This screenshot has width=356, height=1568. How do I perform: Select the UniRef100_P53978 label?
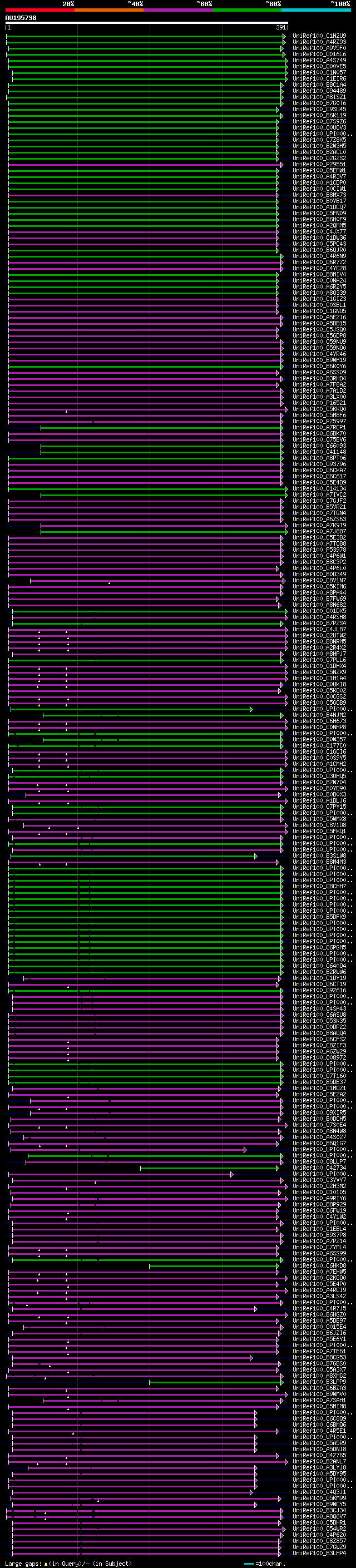[x=319, y=550]
